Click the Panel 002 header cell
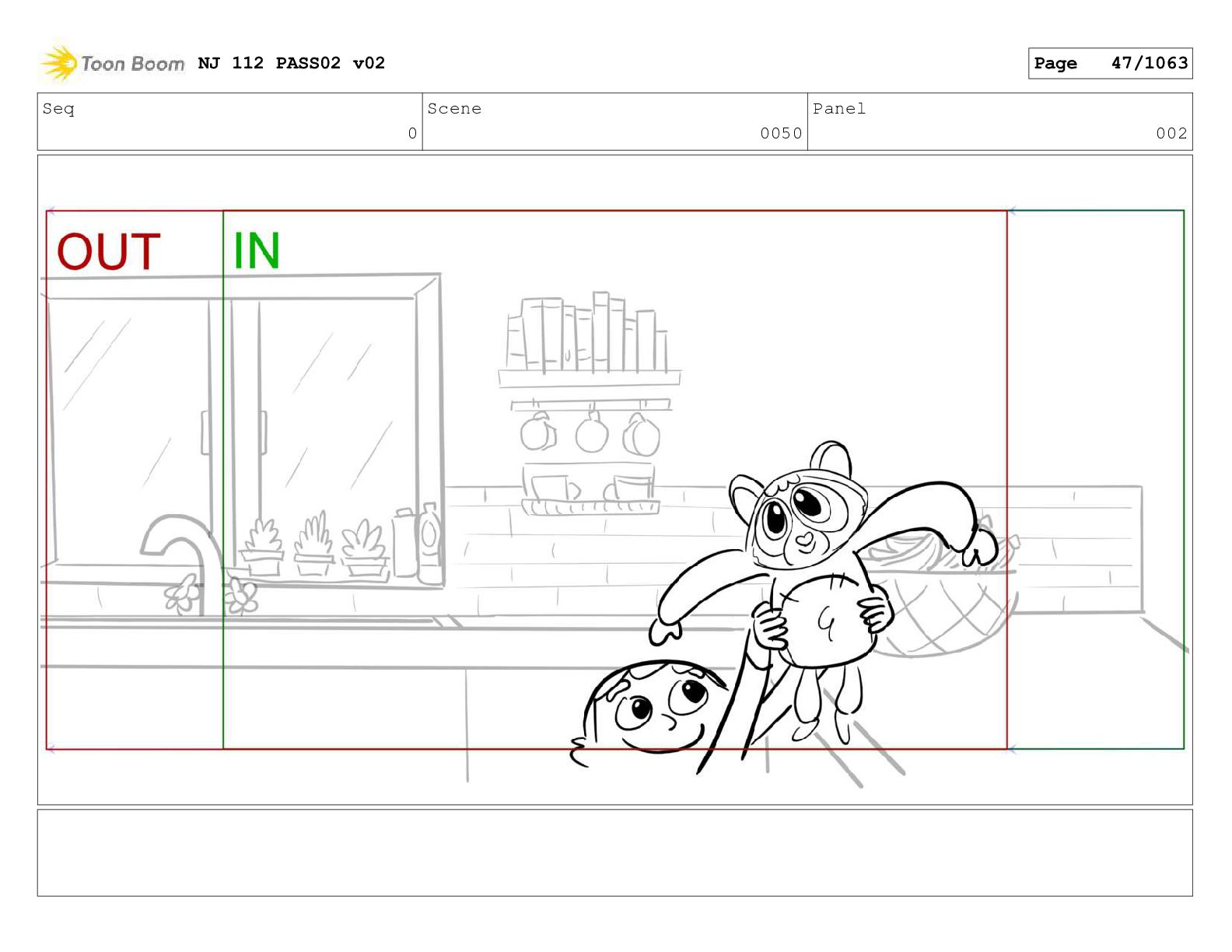This screenshot has height=952, width=1232. (999, 121)
